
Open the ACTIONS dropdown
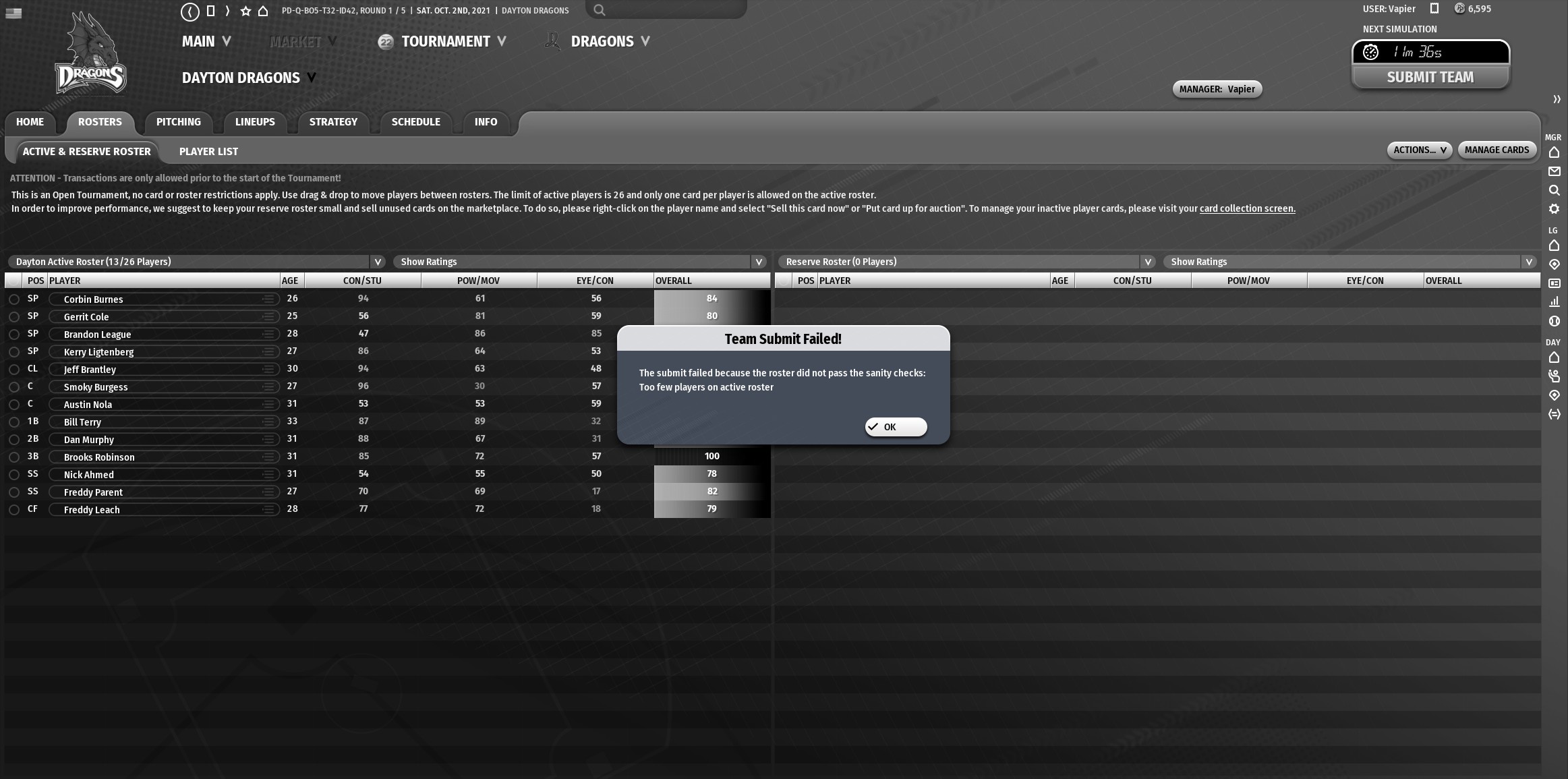(1419, 150)
